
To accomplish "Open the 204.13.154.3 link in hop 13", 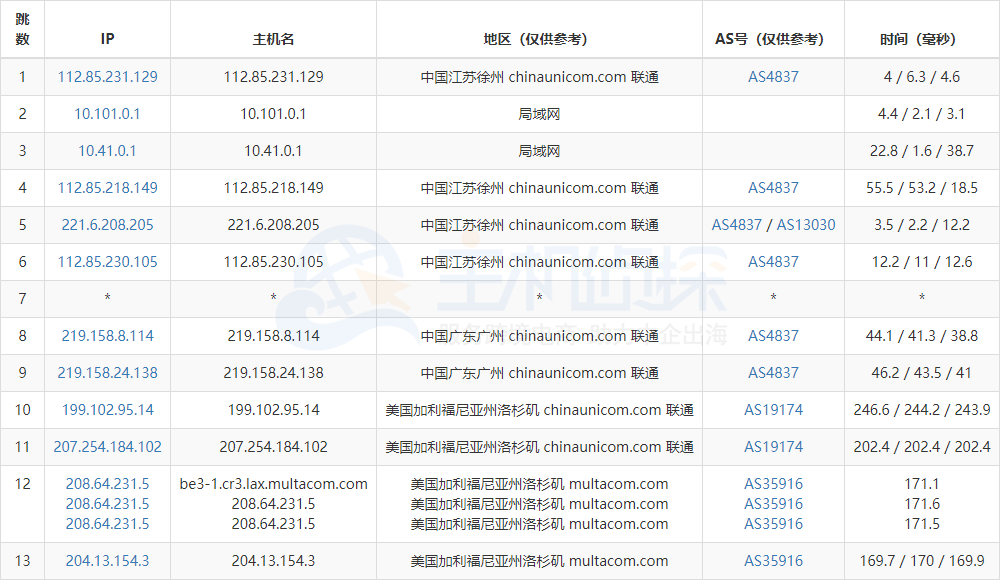I will (106, 560).
